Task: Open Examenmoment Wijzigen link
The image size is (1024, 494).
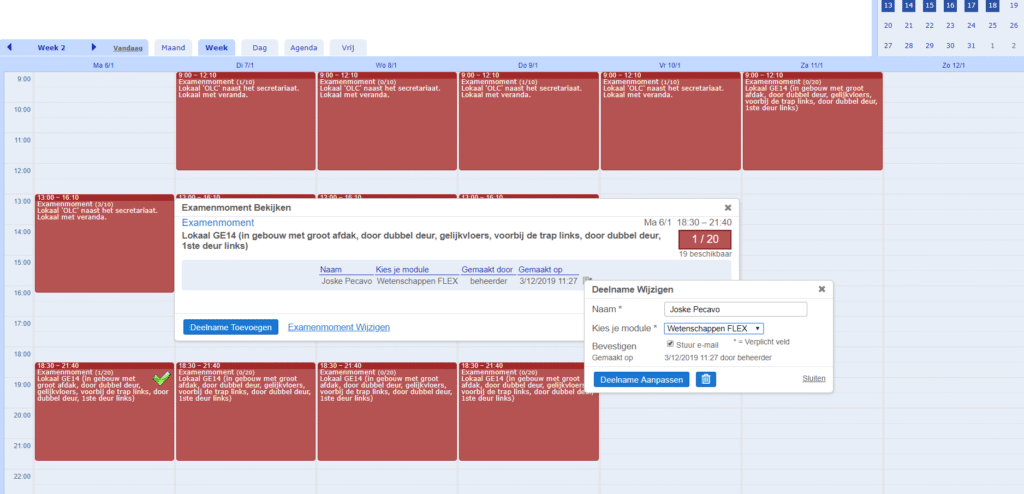Action: pos(338,327)
